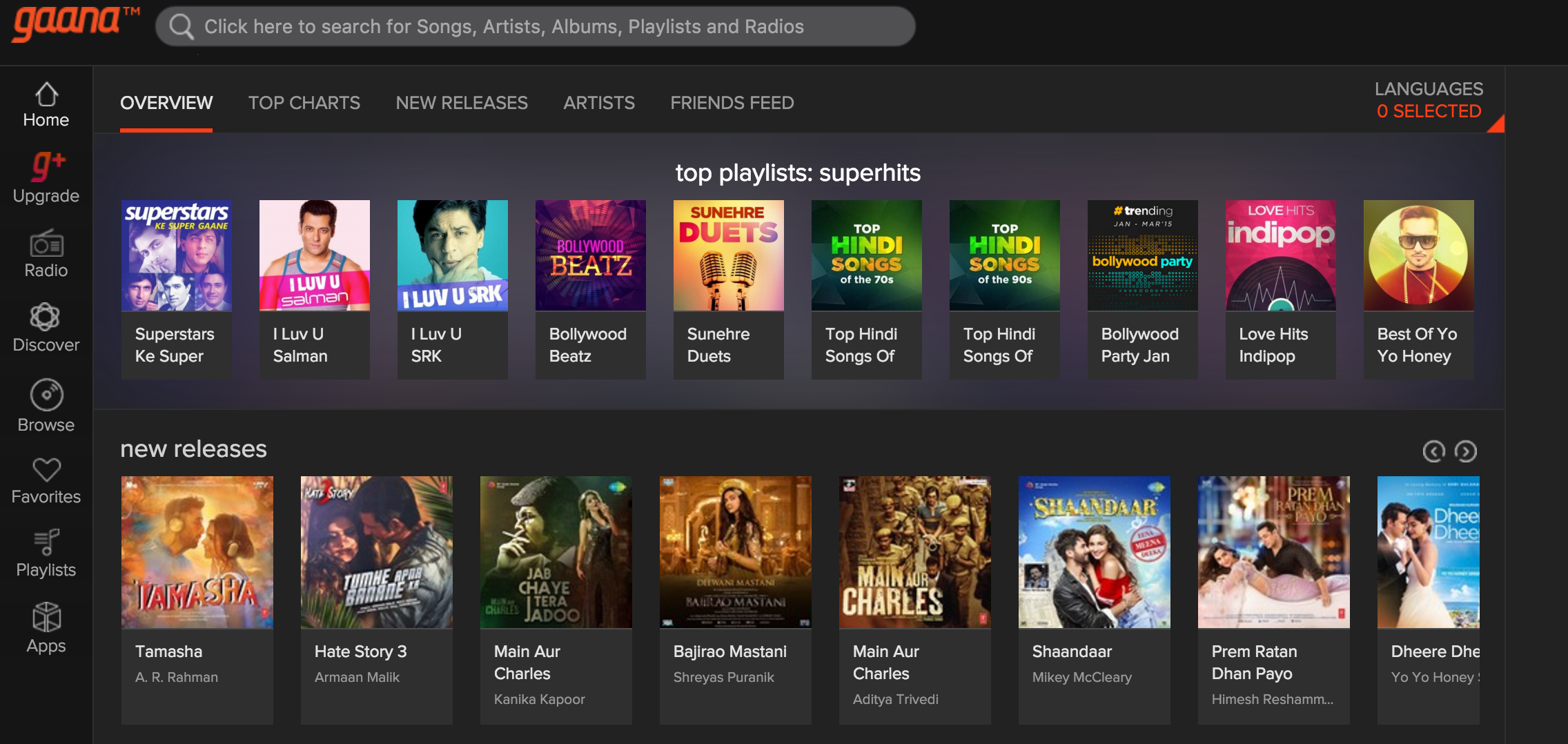Click the search magnifier icon

click(181, 26)
